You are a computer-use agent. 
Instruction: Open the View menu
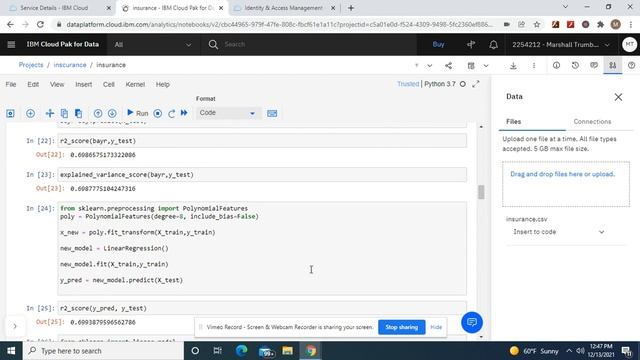[57, 84]
